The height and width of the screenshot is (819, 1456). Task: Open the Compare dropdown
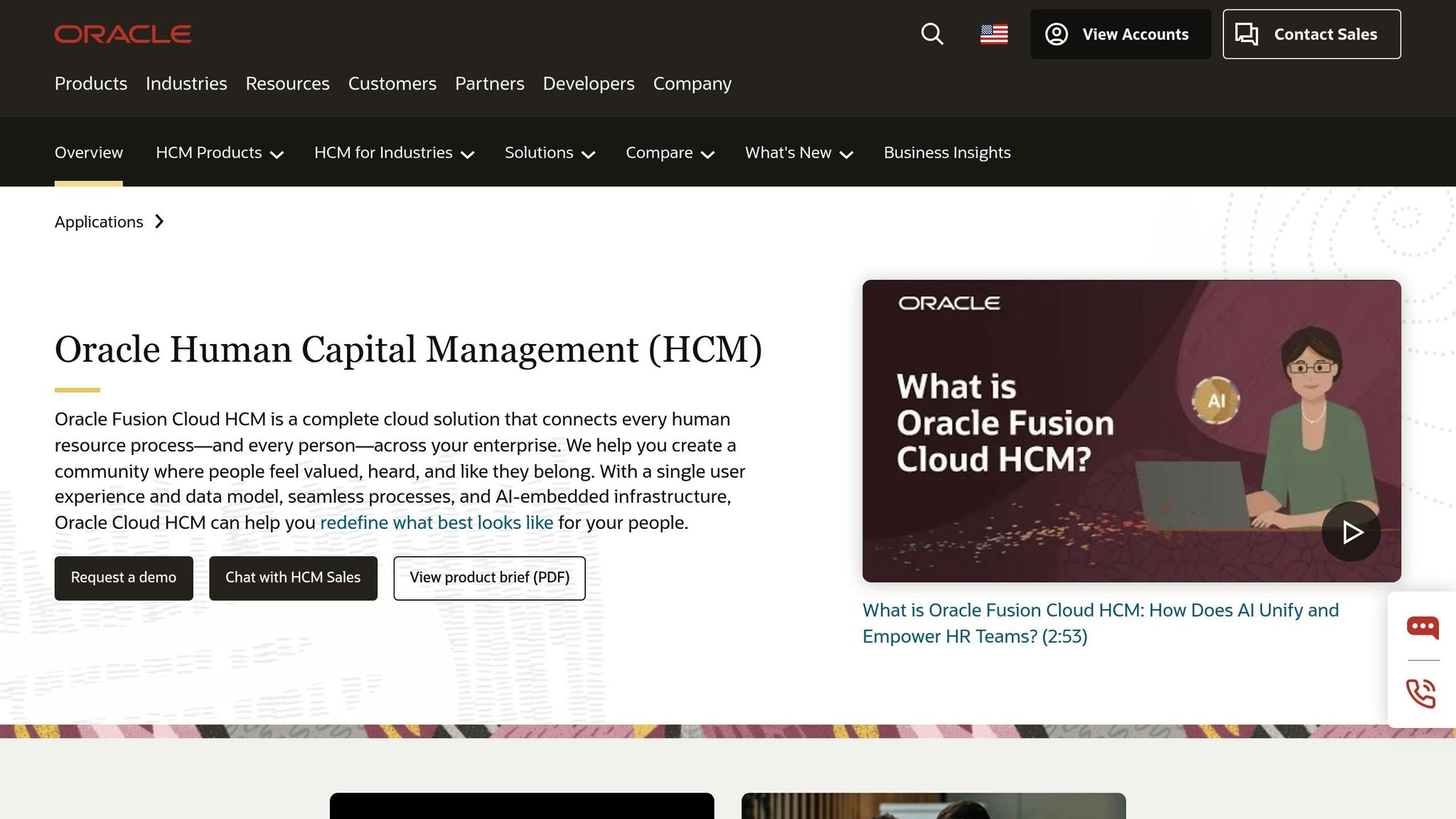[668, 153]
